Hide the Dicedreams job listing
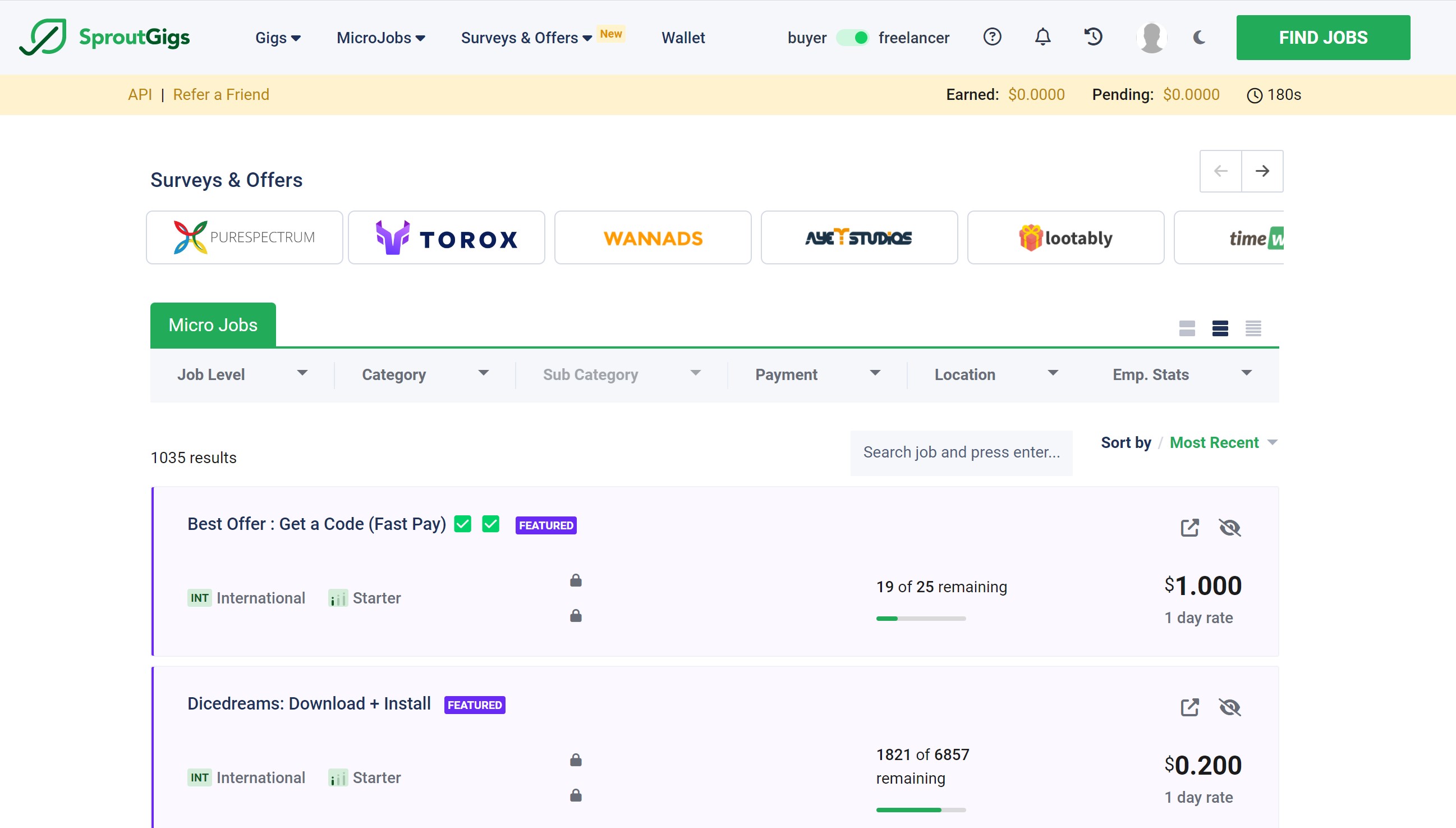The width and height of the screenshot is (1456, 828). [1229, 707]
